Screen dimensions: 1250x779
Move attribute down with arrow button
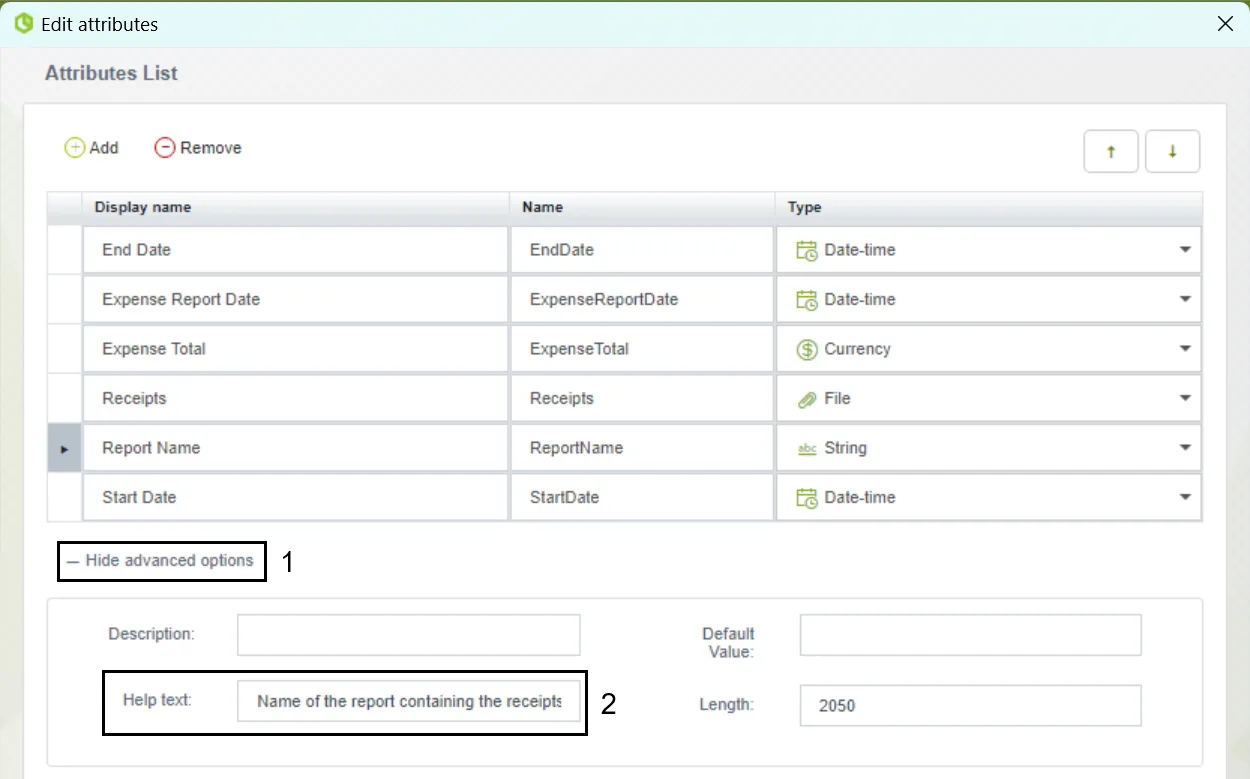click(1172, 152)
